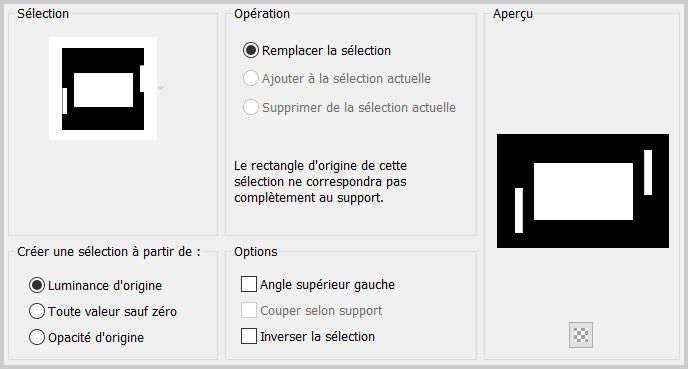Click the Créer une sélection à partir de label
Viewport: 688px width, 369px height.
click(109, 251)
